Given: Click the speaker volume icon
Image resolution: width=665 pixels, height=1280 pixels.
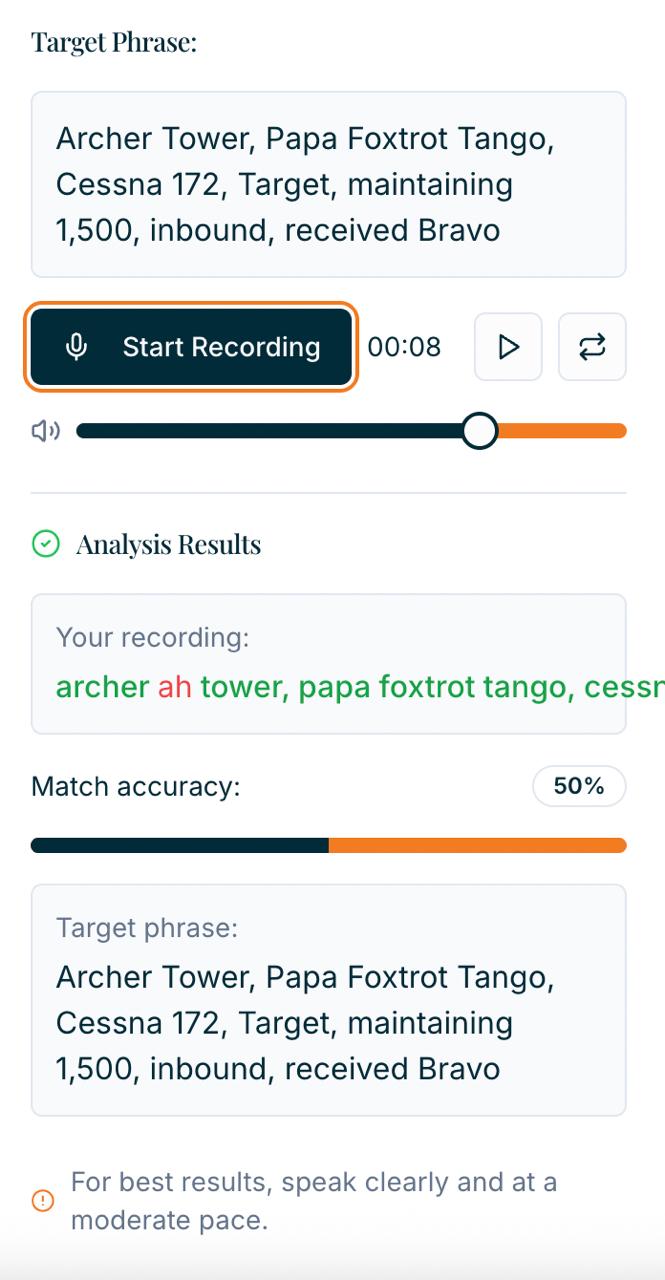Looking at the screenshot, I should pos(46,430).
